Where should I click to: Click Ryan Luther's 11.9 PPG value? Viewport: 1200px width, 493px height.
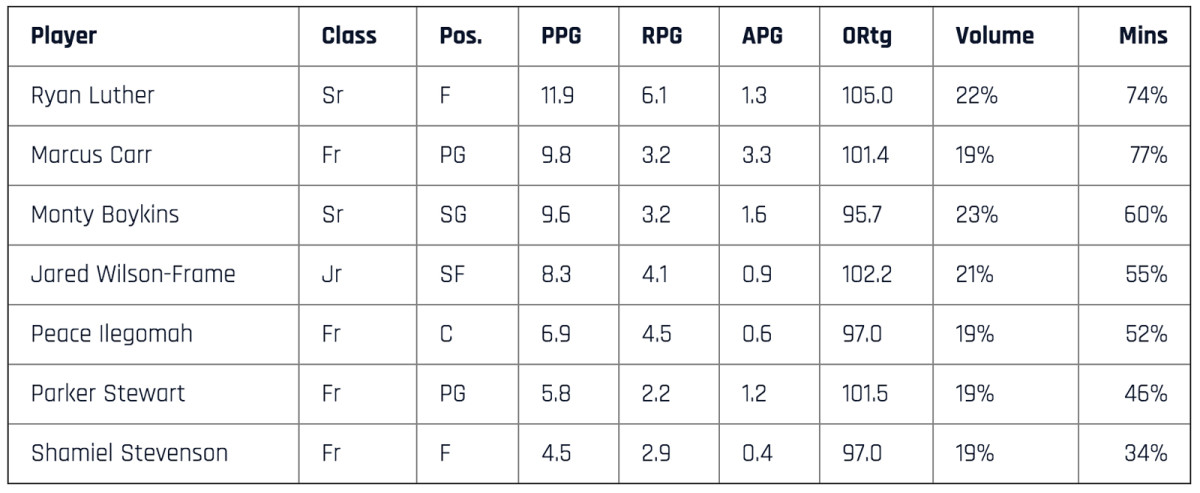pos(558,96)
